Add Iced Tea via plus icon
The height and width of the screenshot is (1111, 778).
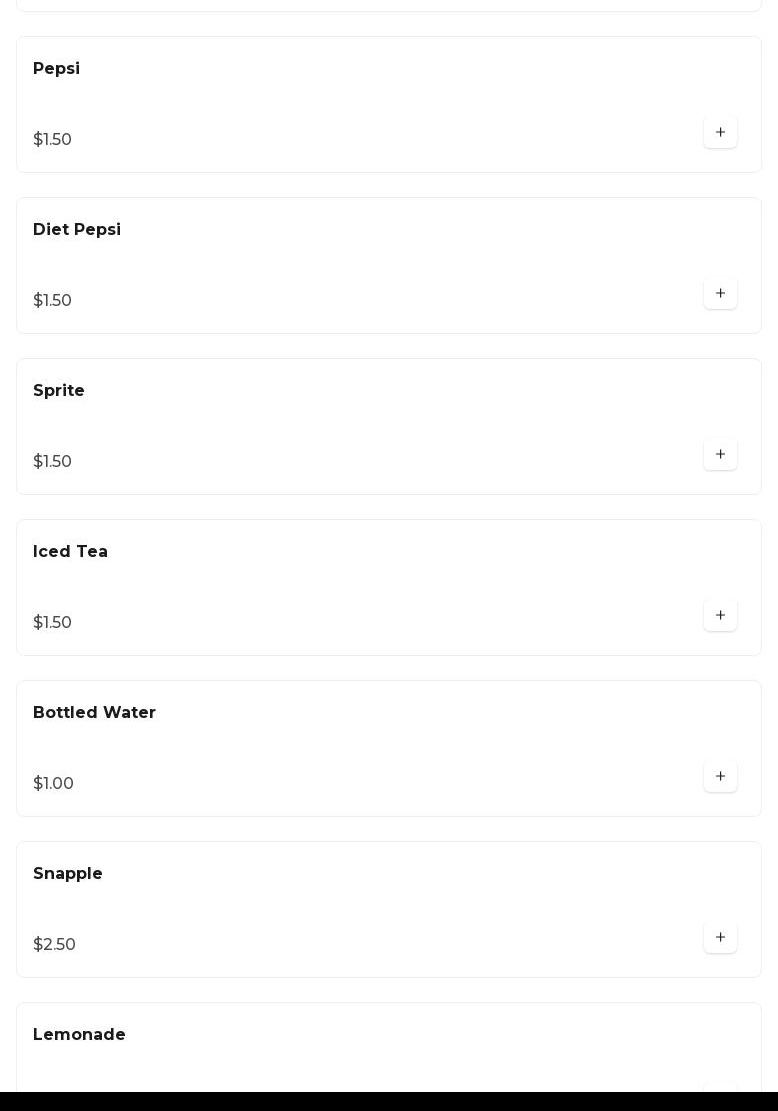pyautogui.click(x=720, y=615)
